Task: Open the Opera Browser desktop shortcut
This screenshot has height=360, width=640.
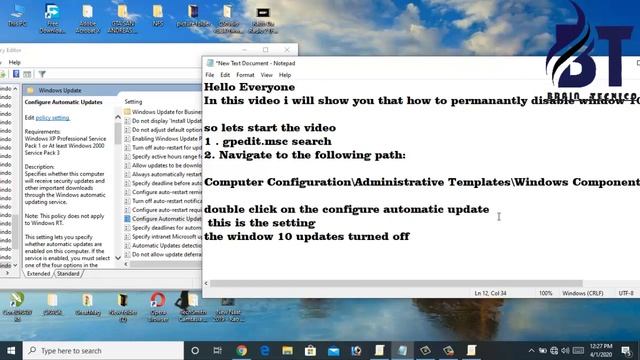Action: tap(158, 307)
